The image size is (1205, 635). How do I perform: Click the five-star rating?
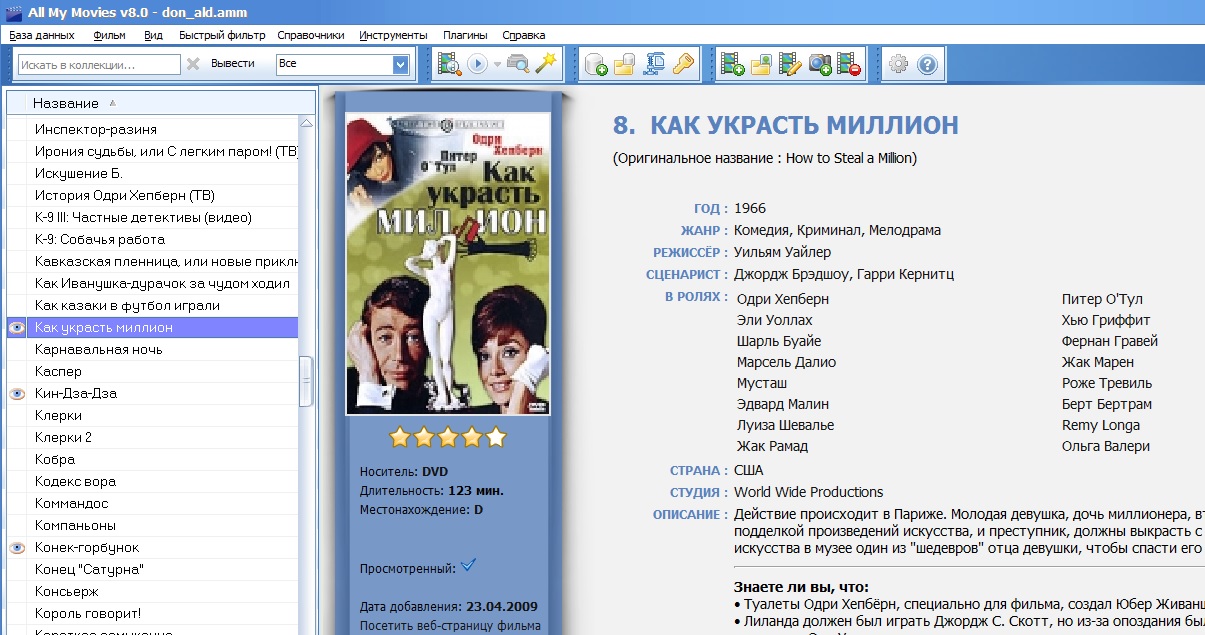[x=448, y=437]
